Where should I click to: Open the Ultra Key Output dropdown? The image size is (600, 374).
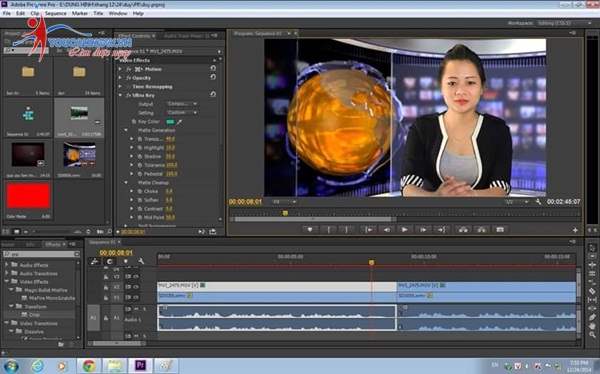pos(182,104)
